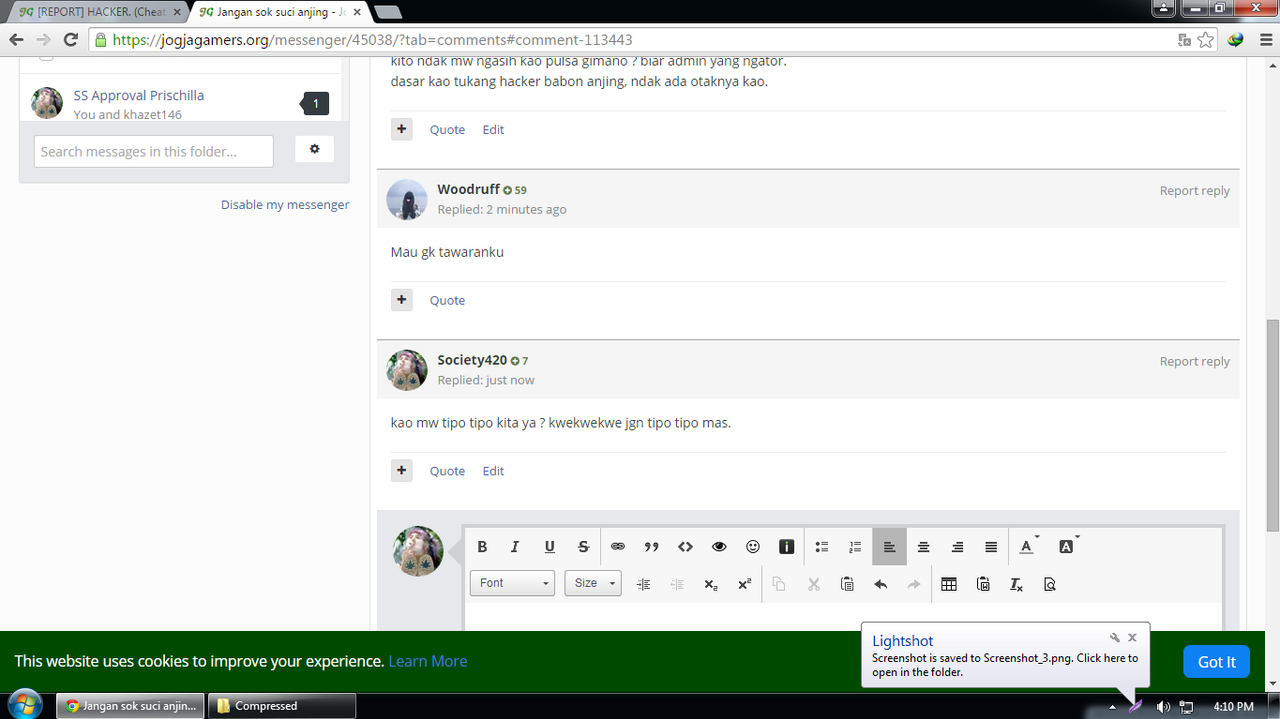Insert a link with the chain icon

618,547
